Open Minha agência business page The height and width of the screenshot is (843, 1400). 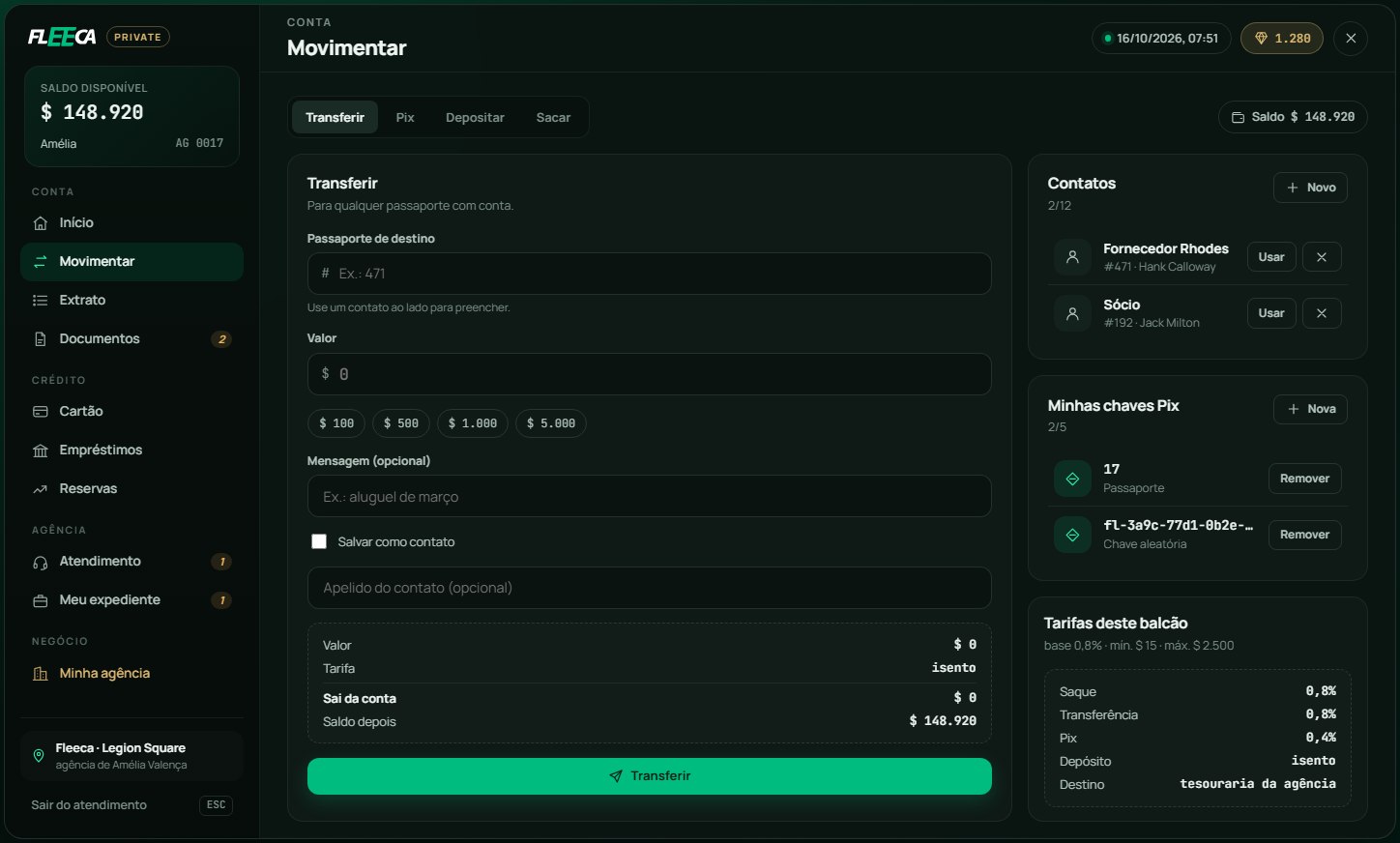click(131, 673)
